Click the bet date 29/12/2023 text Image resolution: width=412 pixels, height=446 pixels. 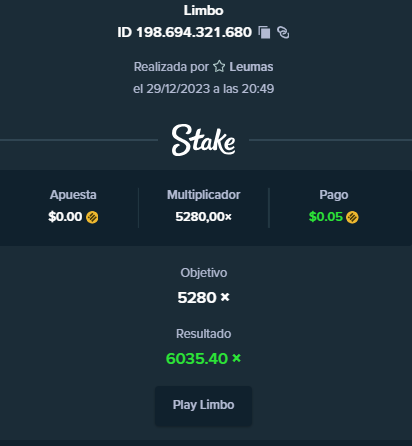178,89
